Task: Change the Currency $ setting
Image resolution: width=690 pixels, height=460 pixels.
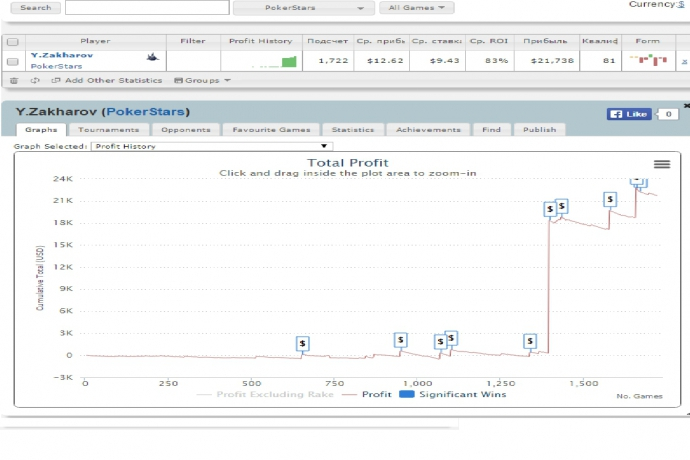Action: coord(681,4)
